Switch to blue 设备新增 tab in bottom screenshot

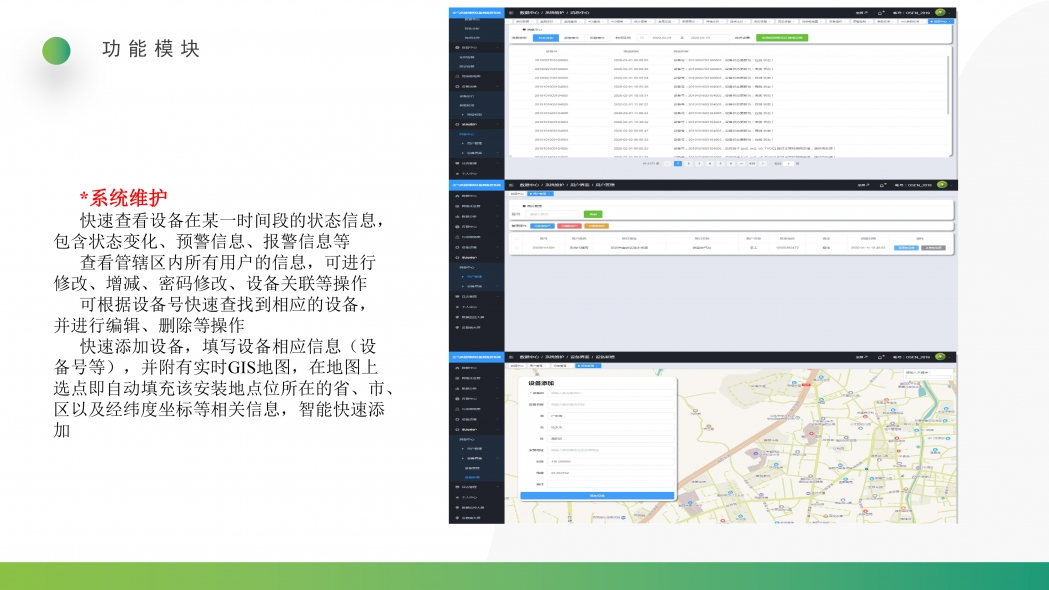(587, 366)
